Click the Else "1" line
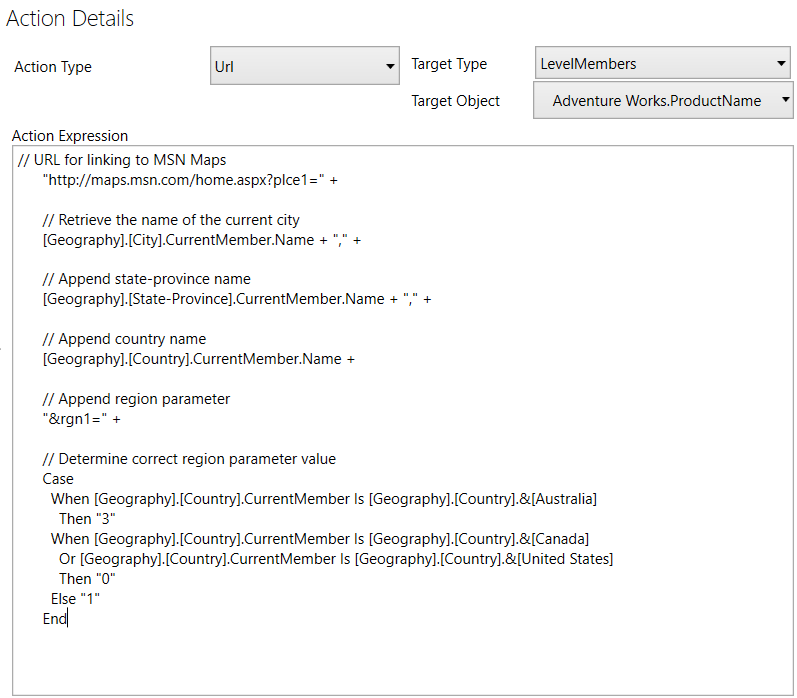Image resolution: width=797 pixels, height=698 pixels. click(x=76, y=599)
